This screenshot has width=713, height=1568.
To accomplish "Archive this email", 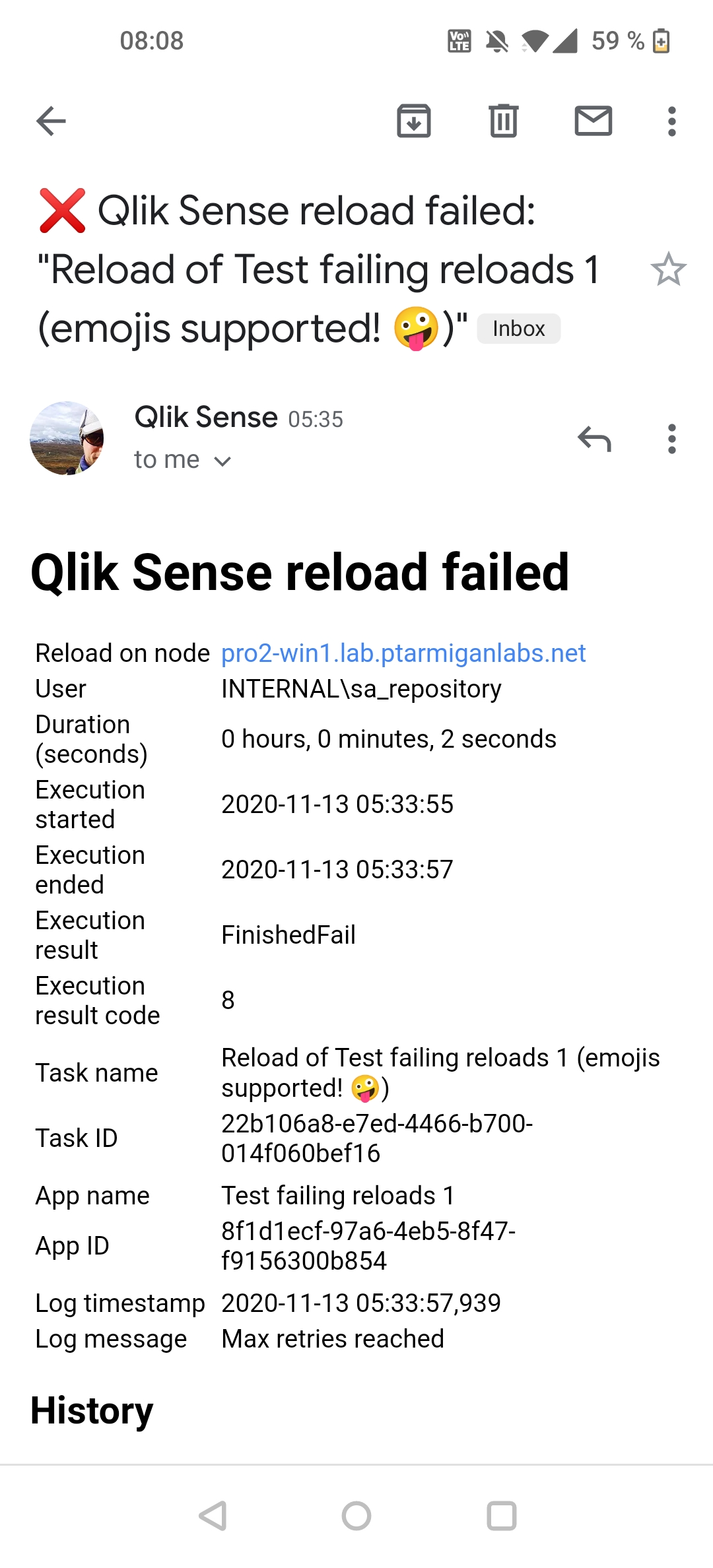I will point(414,121).
